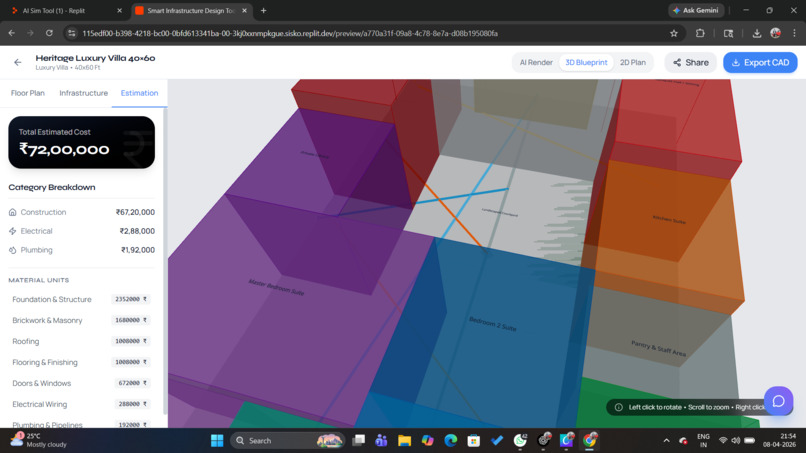Screen dimensions: 806x453
Task: Open the browser extensions puzzle icon
Action: tap(700, 33)
